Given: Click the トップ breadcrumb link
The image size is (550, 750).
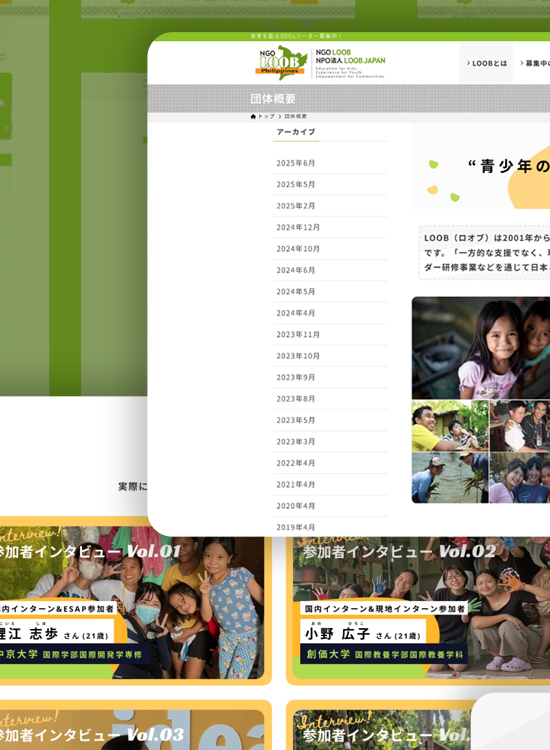Looking at the screenshot, I should tap(266, 116).
